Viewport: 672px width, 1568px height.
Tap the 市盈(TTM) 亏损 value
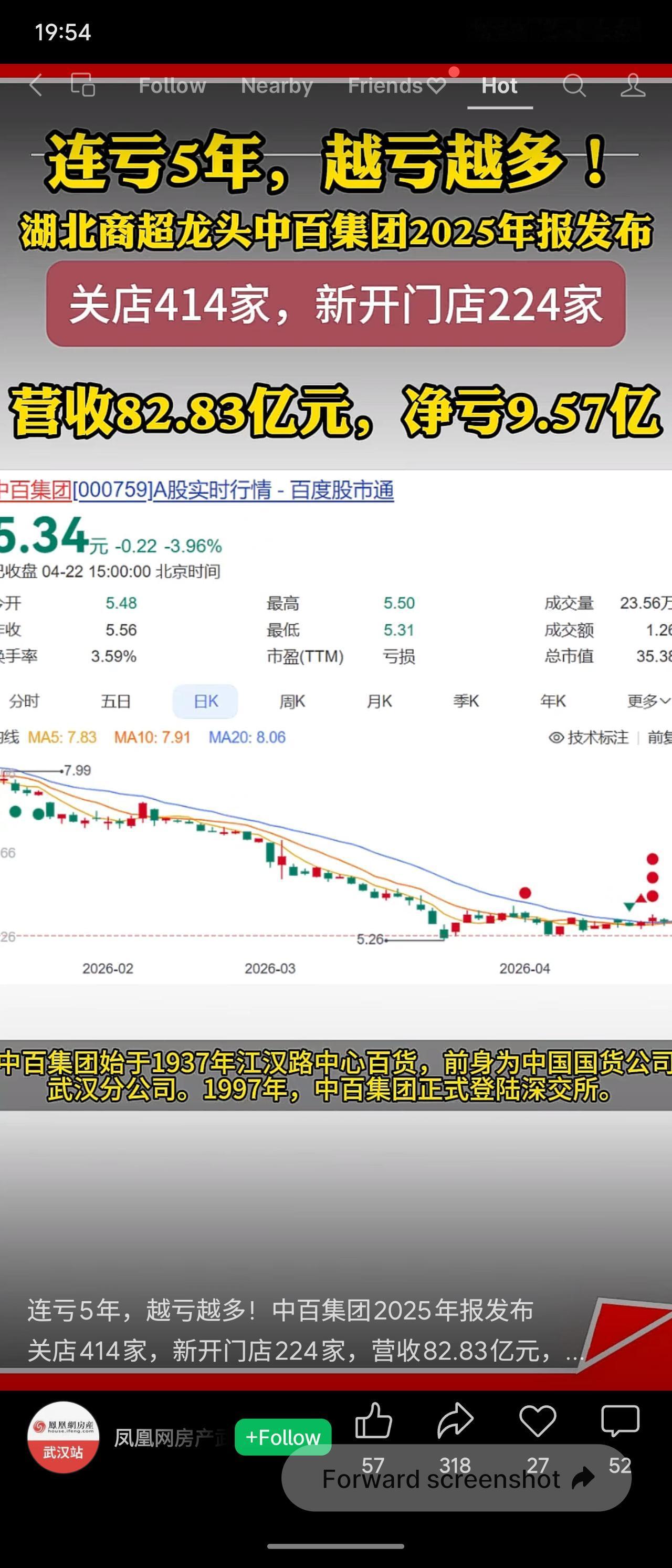398,657
